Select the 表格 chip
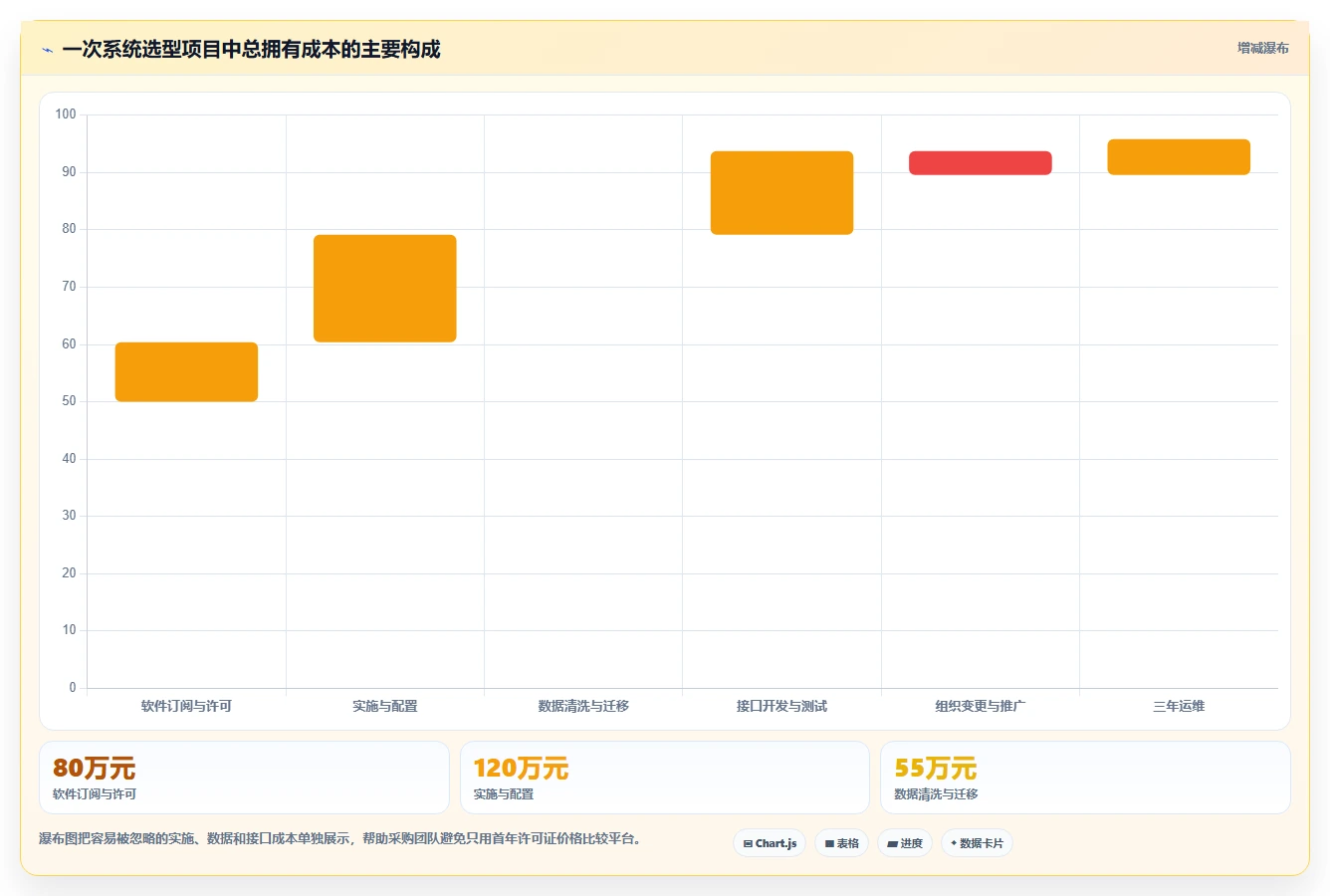The image size is (1330, 896). (x=841, y=843)
